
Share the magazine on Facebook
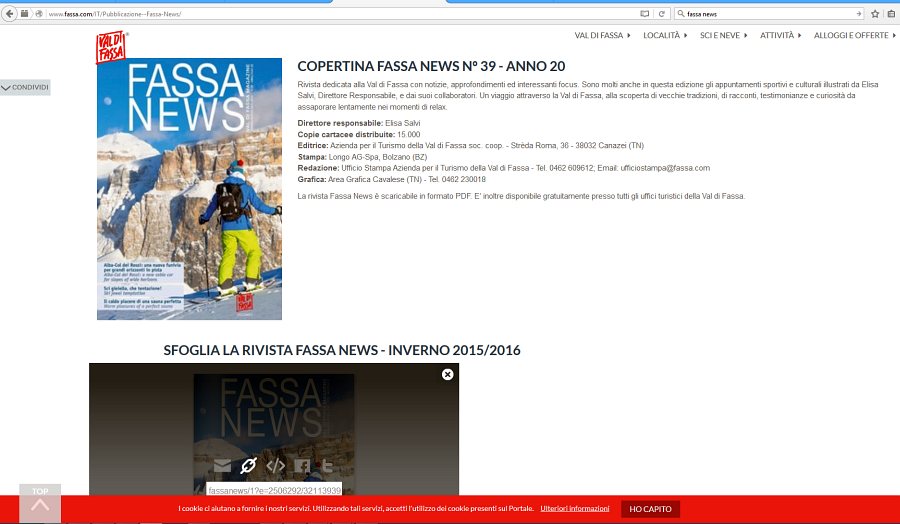[x=302, y=465]
